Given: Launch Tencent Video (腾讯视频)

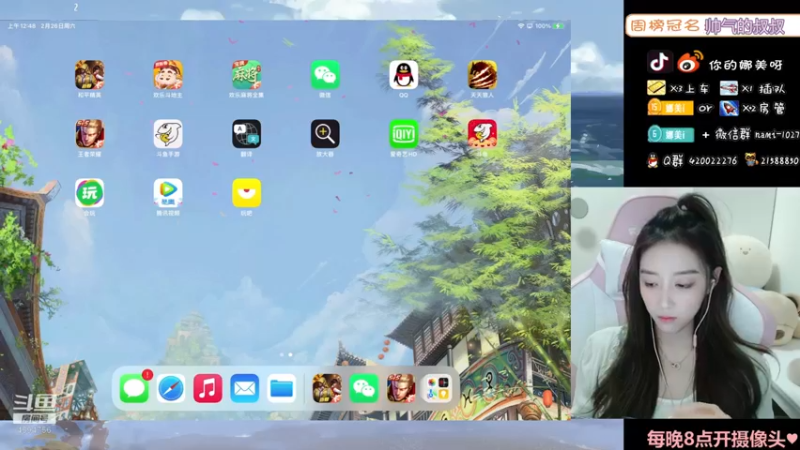Looking at the screenshot, I should (168, 193).
